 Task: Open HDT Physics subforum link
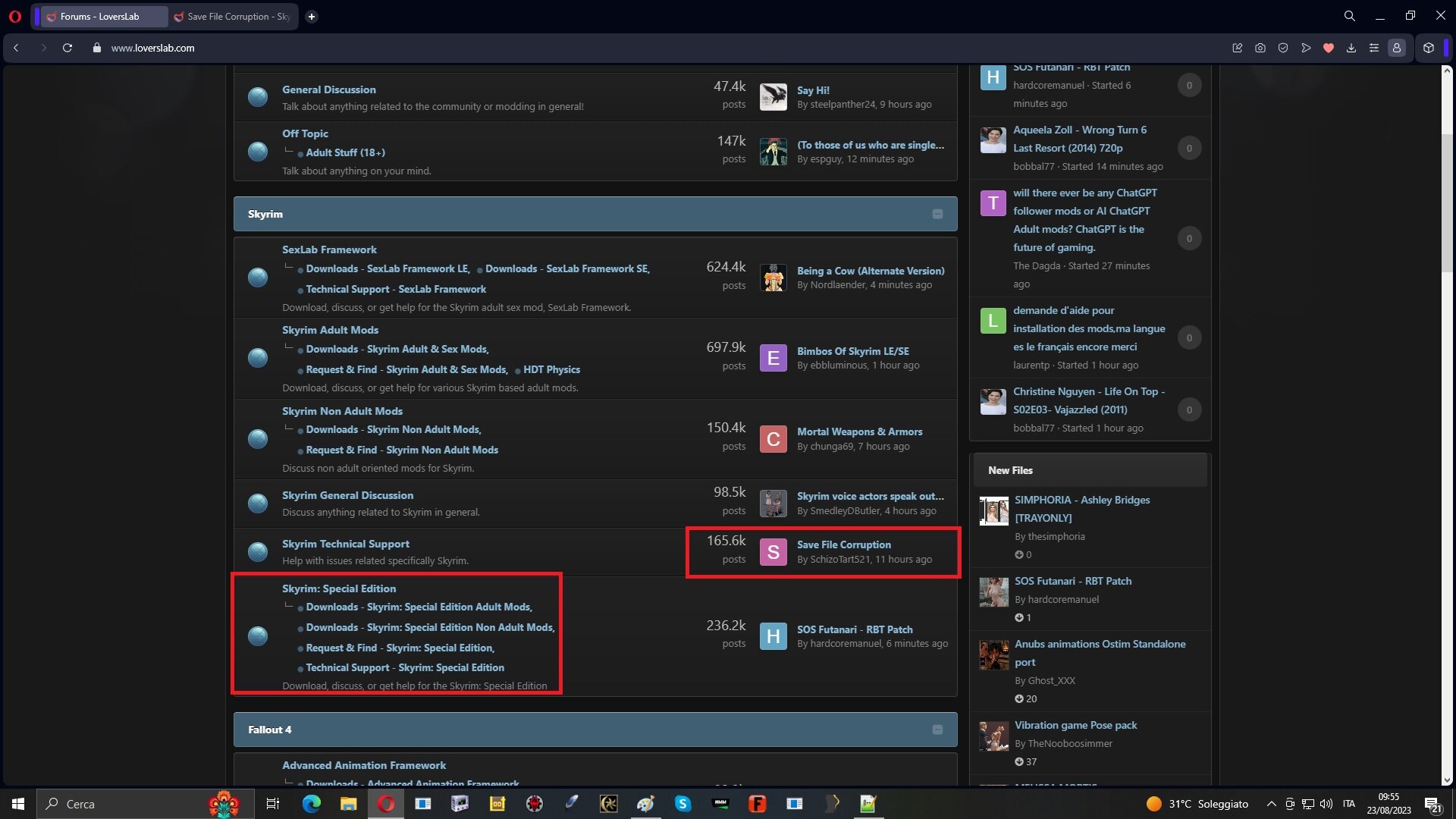pyautogui.click(x=551, y=369)
